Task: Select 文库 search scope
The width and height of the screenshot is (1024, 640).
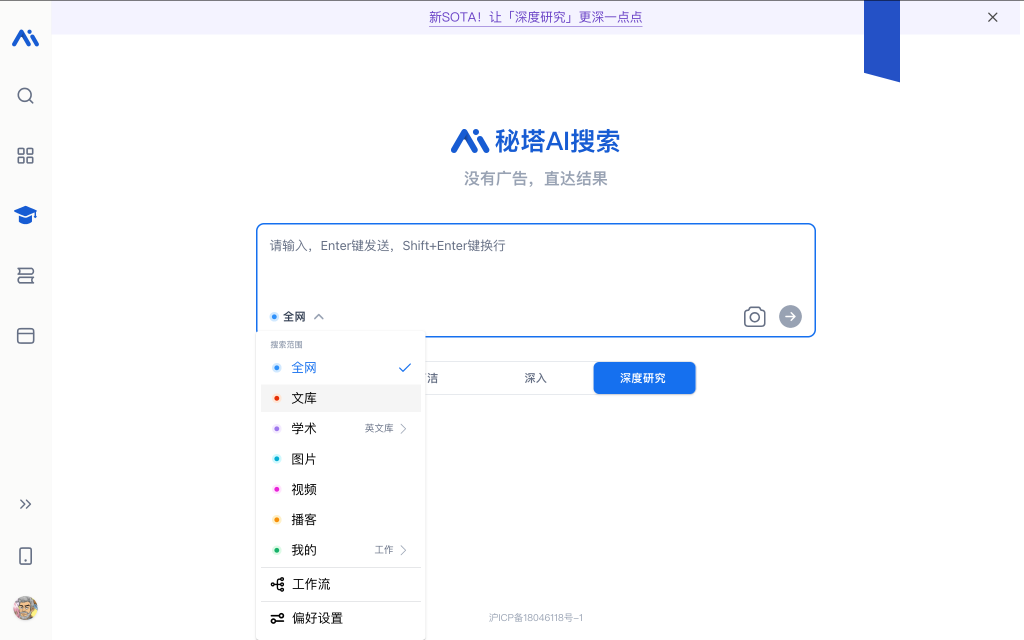Action: (x=341, y=398)
